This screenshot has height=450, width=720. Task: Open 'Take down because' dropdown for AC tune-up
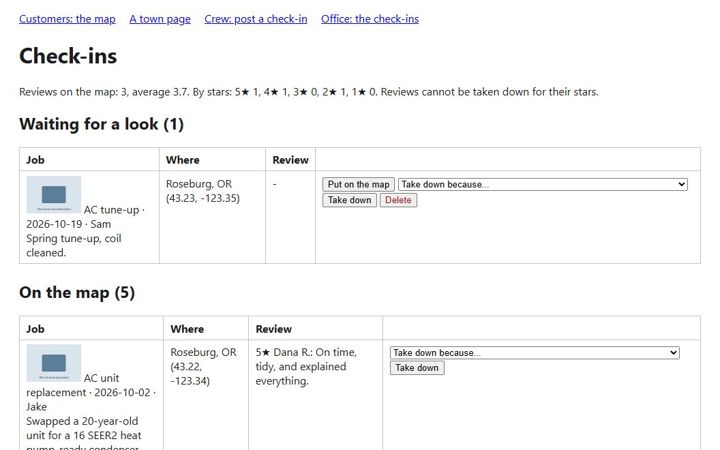coord(543,184)
